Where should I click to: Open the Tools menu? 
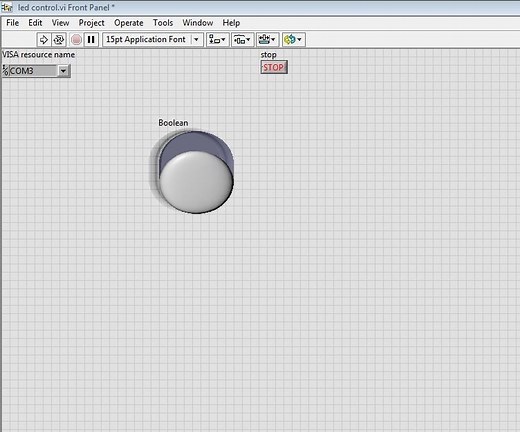(163, 23)
